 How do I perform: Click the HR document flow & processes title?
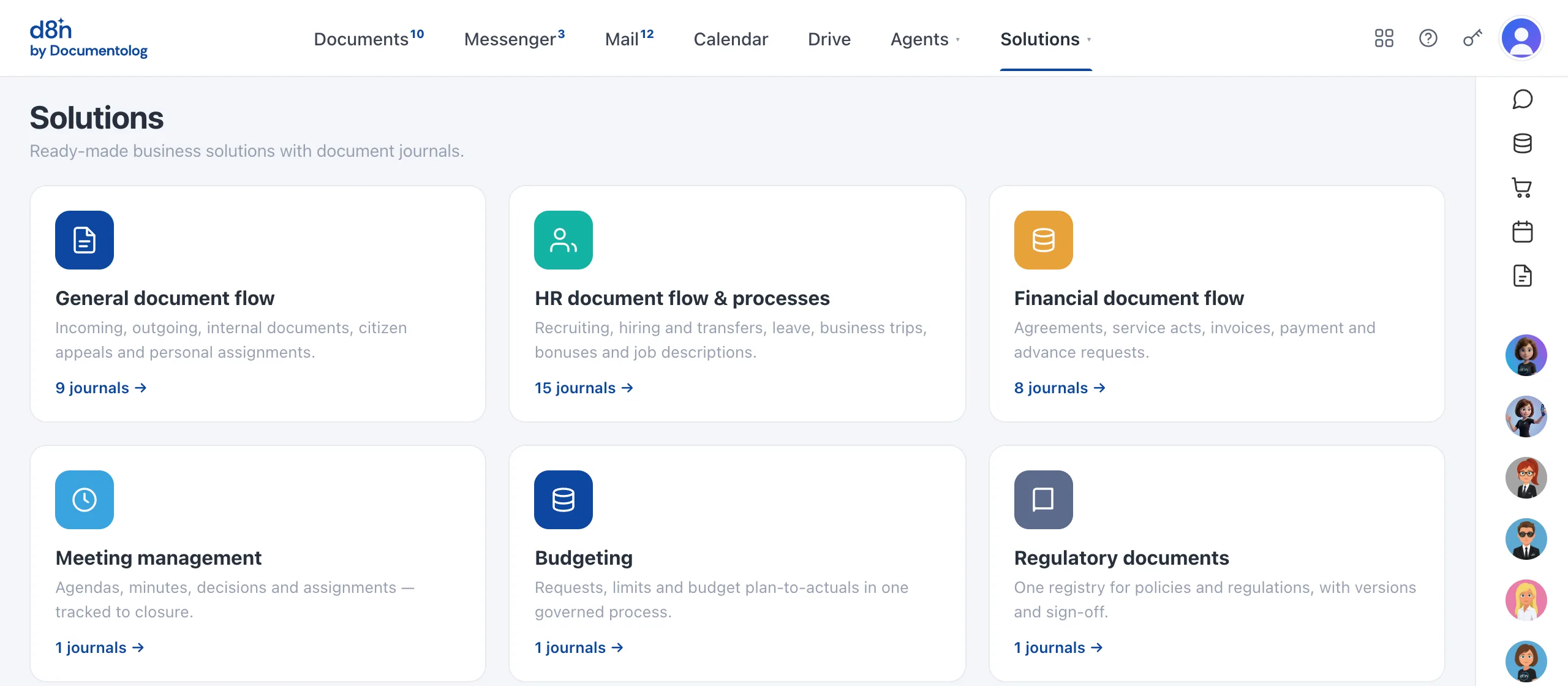[x=682, y=298]
